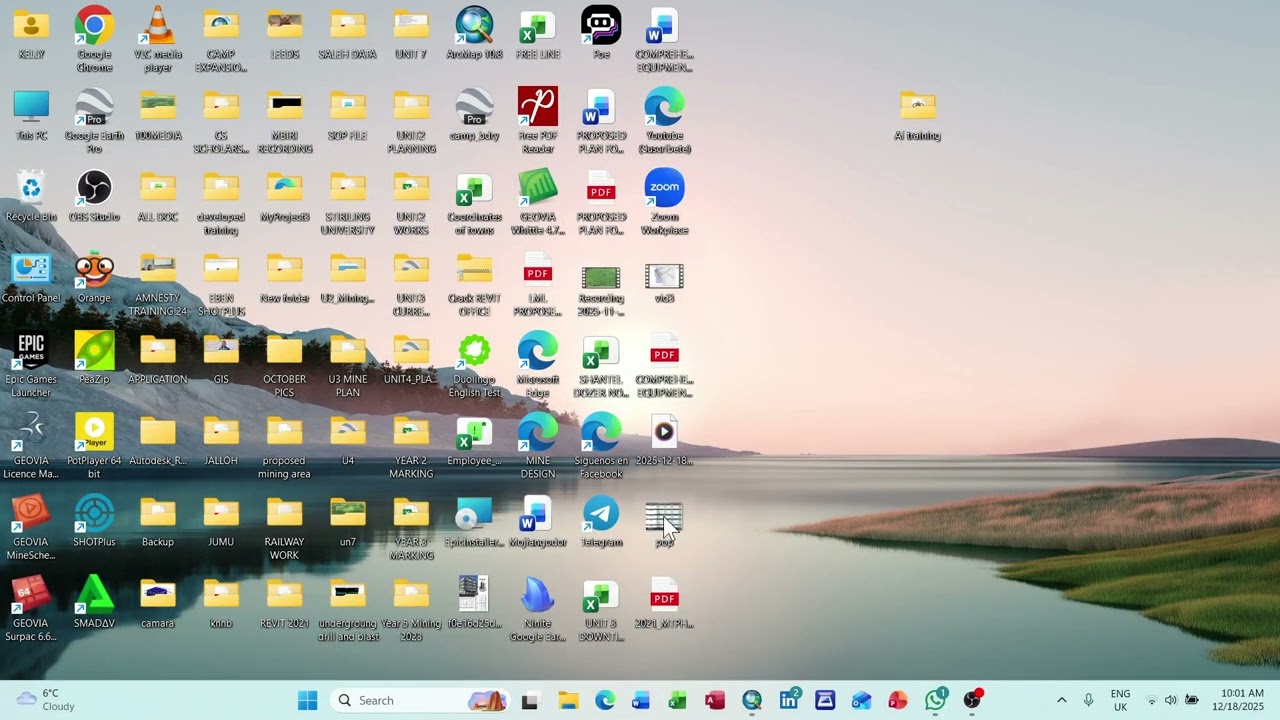Select the Mojiangodor Word document
This screenshot has height=720, width=1280.
[538, 520]
